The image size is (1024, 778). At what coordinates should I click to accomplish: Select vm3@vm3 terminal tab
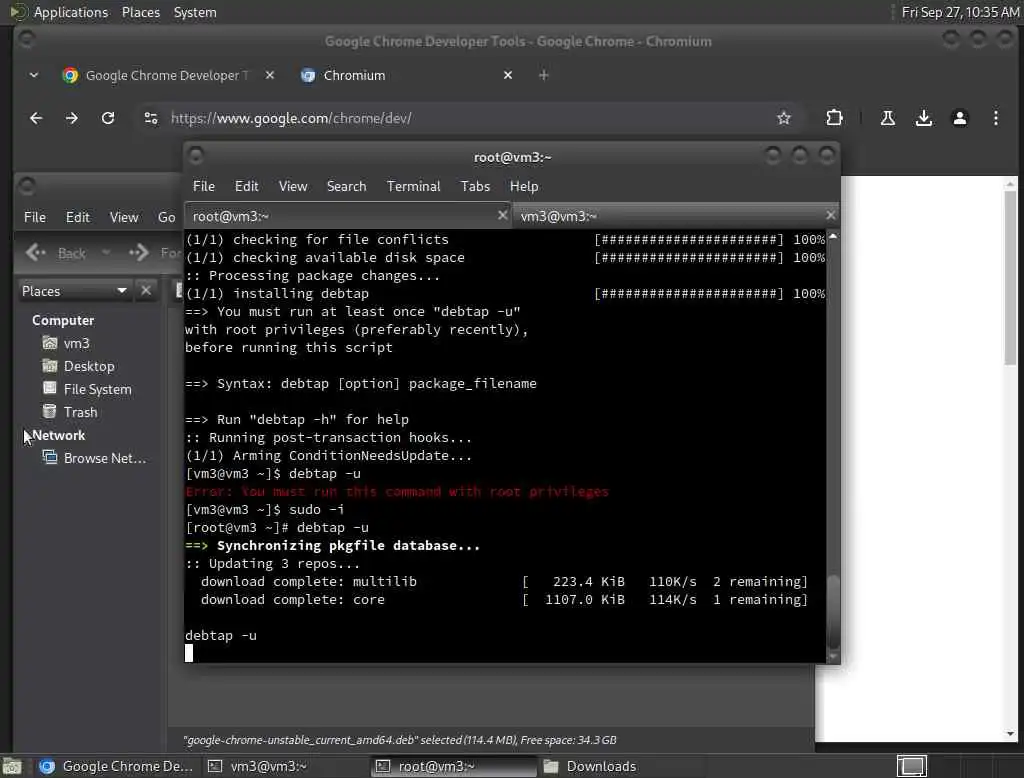(x=675, y=216)
